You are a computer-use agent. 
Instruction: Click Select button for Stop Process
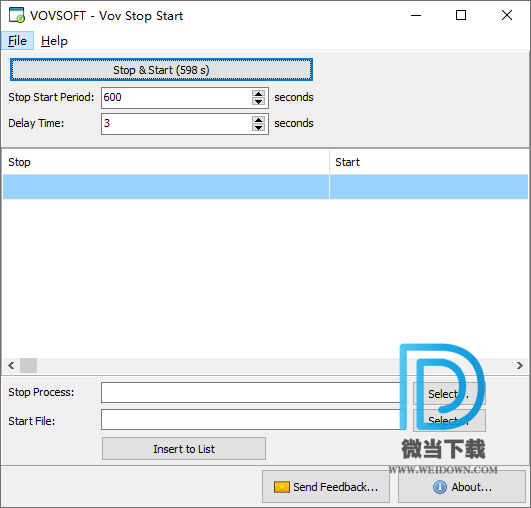(449, 394)
